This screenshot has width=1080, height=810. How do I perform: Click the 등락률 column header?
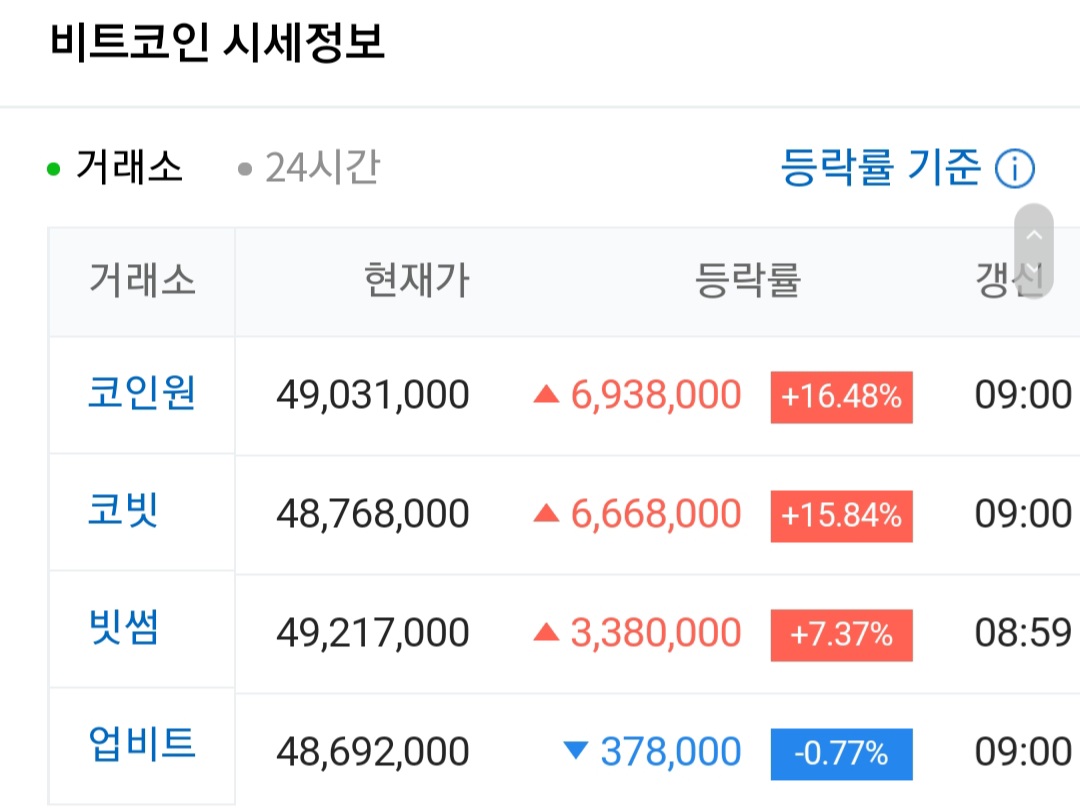click(x=747, y=281)
